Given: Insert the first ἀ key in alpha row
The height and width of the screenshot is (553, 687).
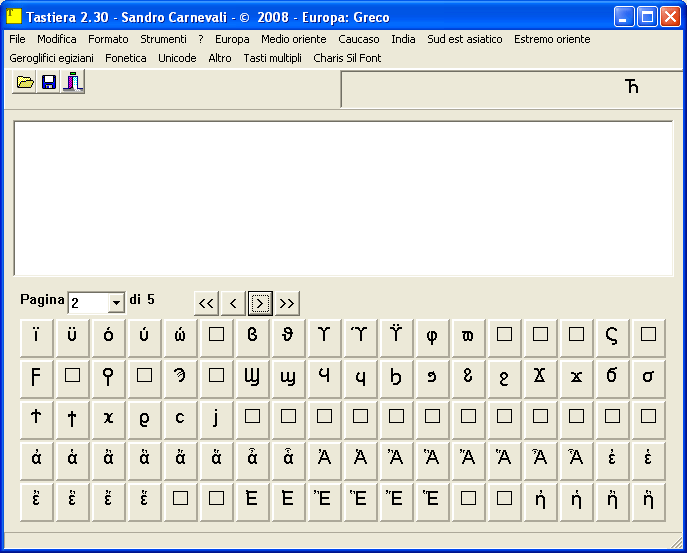Looking at the screenshot, I should coord(36,460).
